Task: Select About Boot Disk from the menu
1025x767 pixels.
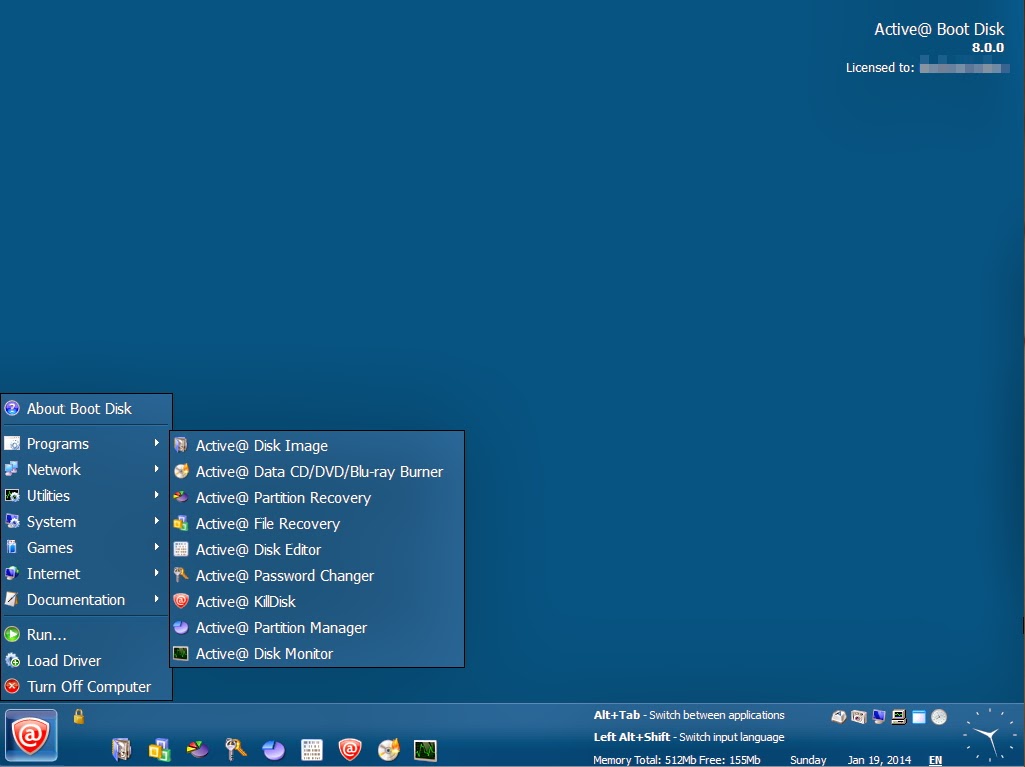Action: pos(78,408)
